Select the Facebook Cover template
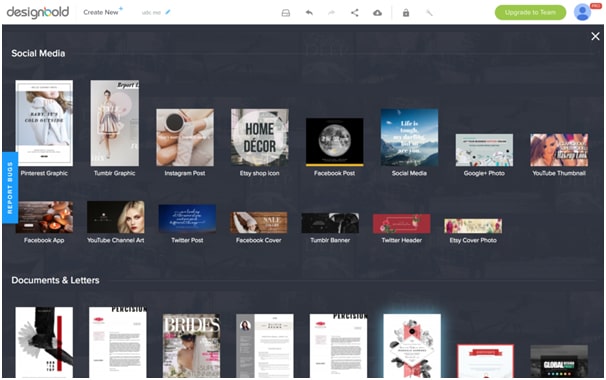The width and height of the screenshot is (606, 380). point(259,222)
